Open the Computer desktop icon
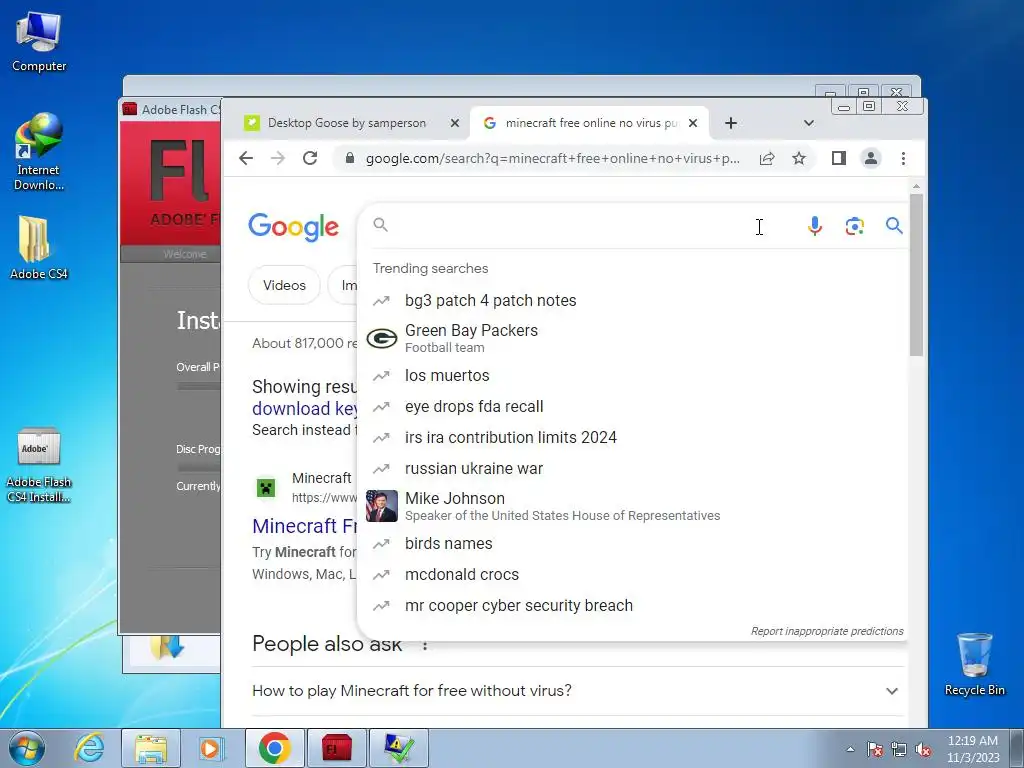 click(x=39, y=41)
